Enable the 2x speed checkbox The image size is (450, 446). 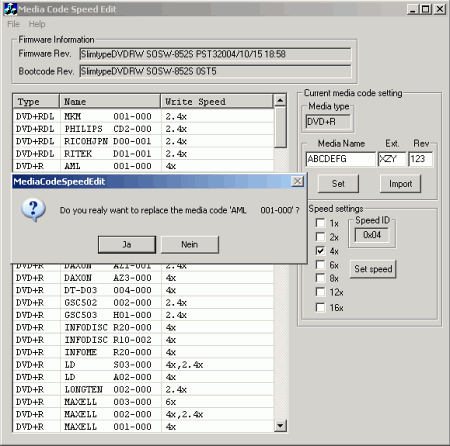pos(320,237)
